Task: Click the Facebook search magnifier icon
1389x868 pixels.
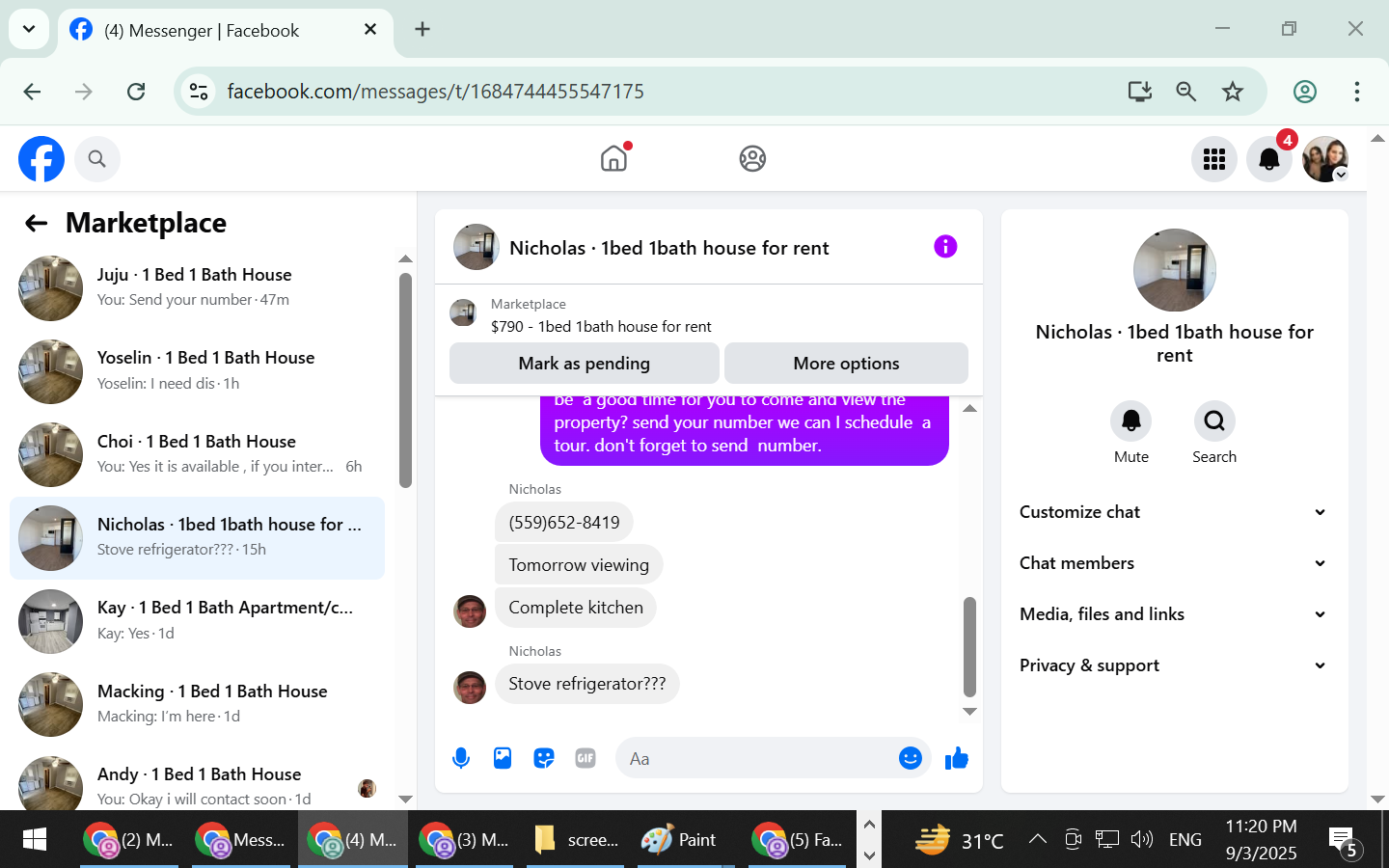Action: coord(96,159)
